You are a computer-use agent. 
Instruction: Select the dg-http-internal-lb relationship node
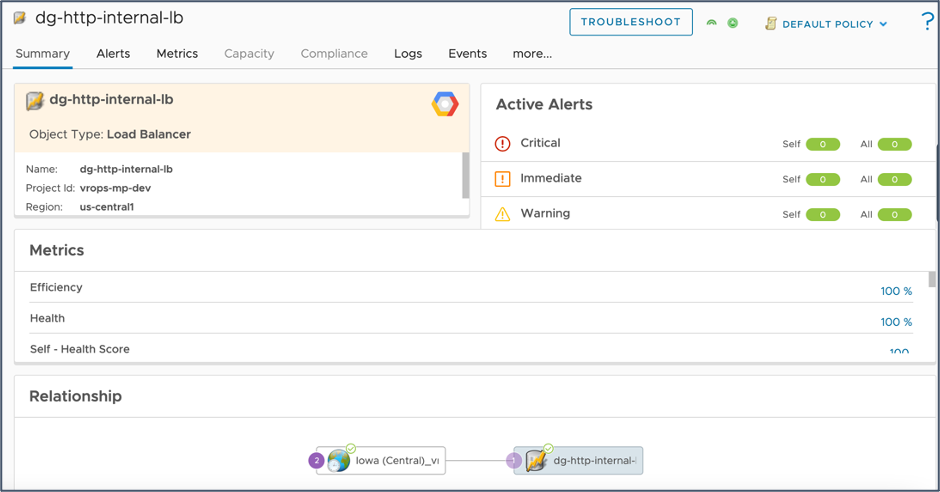580,460
